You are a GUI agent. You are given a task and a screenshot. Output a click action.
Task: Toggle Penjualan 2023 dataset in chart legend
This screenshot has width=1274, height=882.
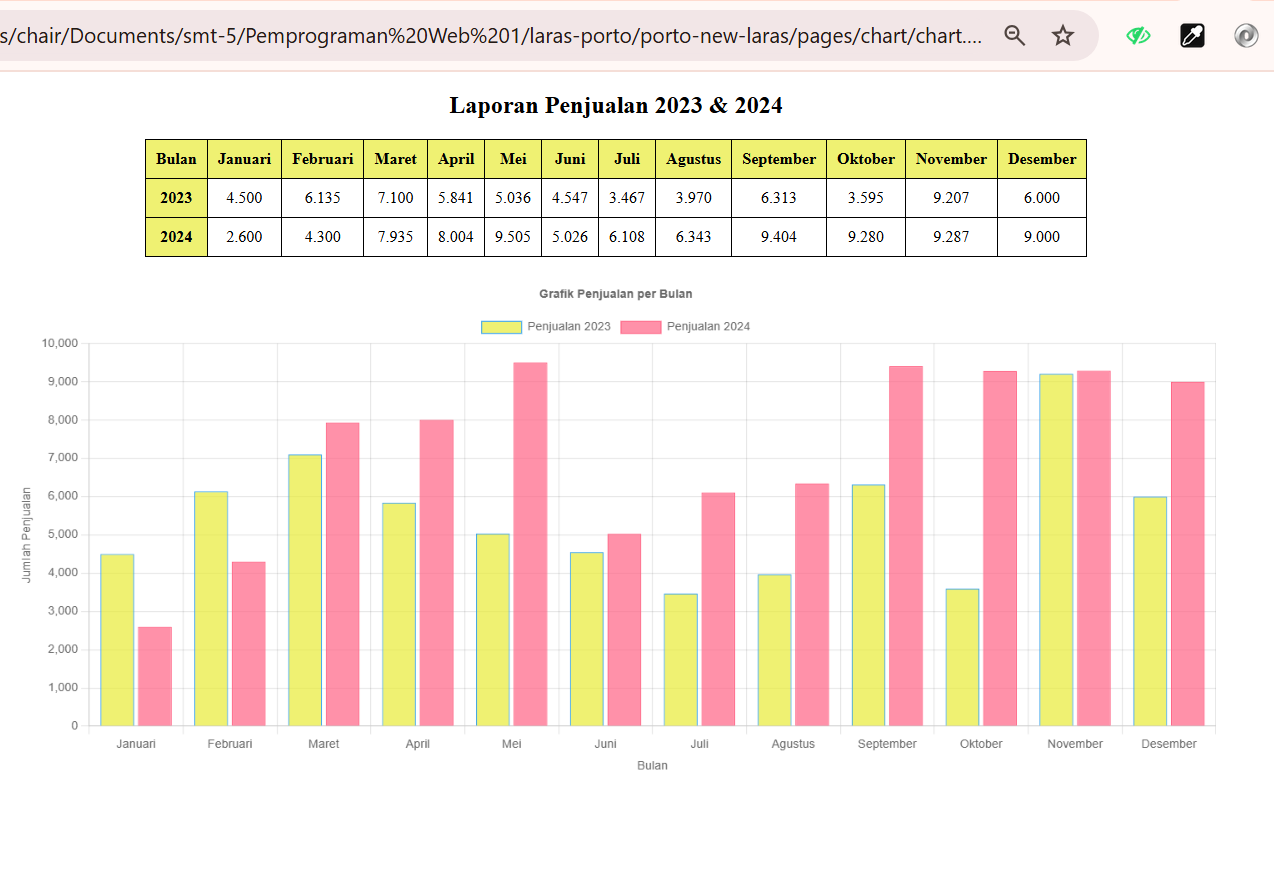click(568, 327)
